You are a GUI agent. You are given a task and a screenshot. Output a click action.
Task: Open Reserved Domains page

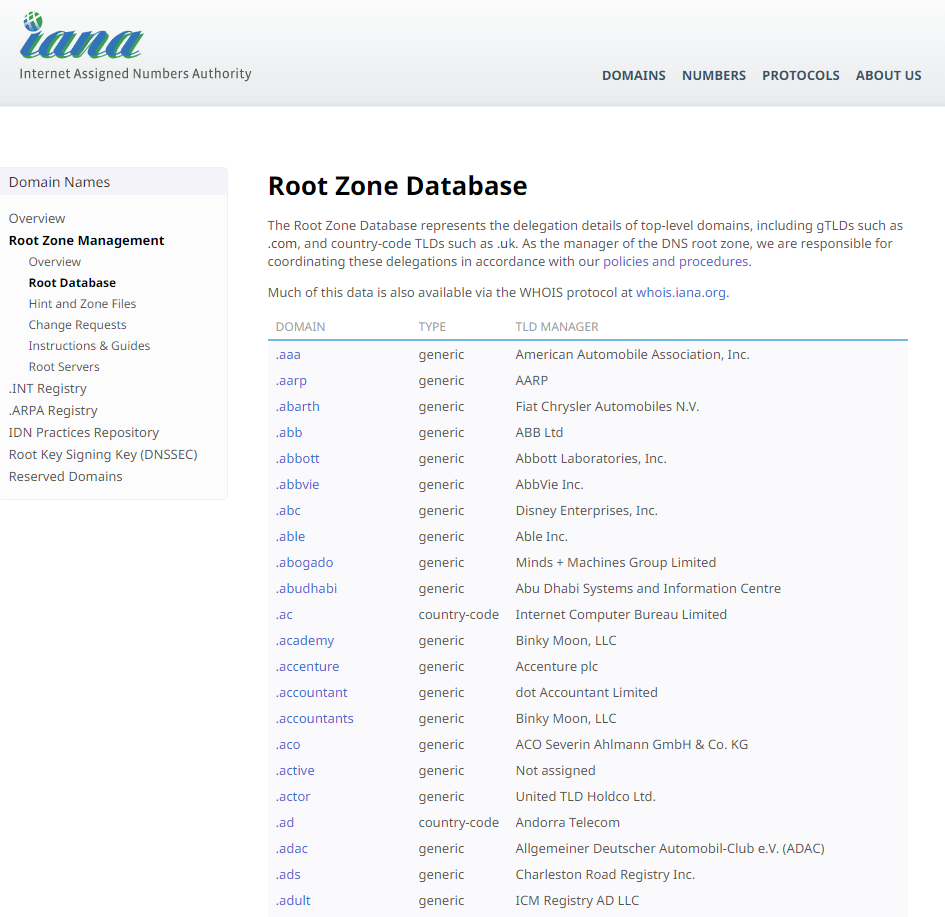tap(65, 477)
